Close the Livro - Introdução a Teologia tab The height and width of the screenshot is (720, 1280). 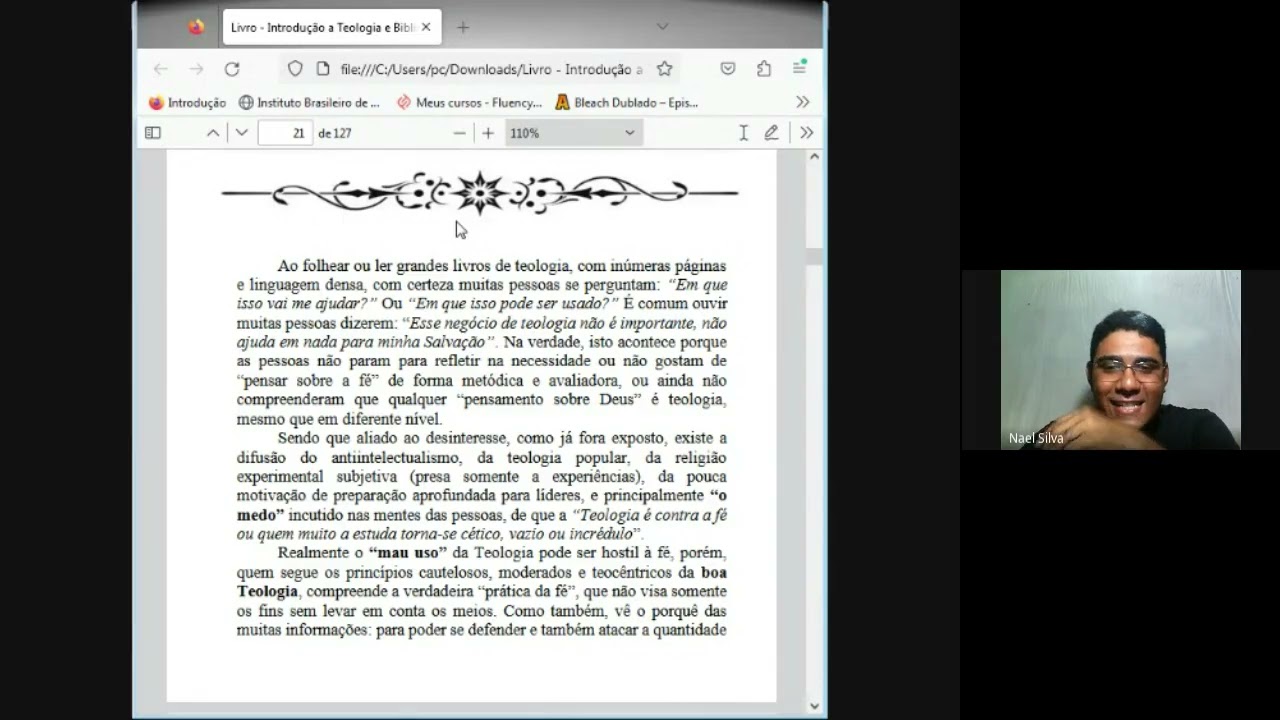click(426, 28)
